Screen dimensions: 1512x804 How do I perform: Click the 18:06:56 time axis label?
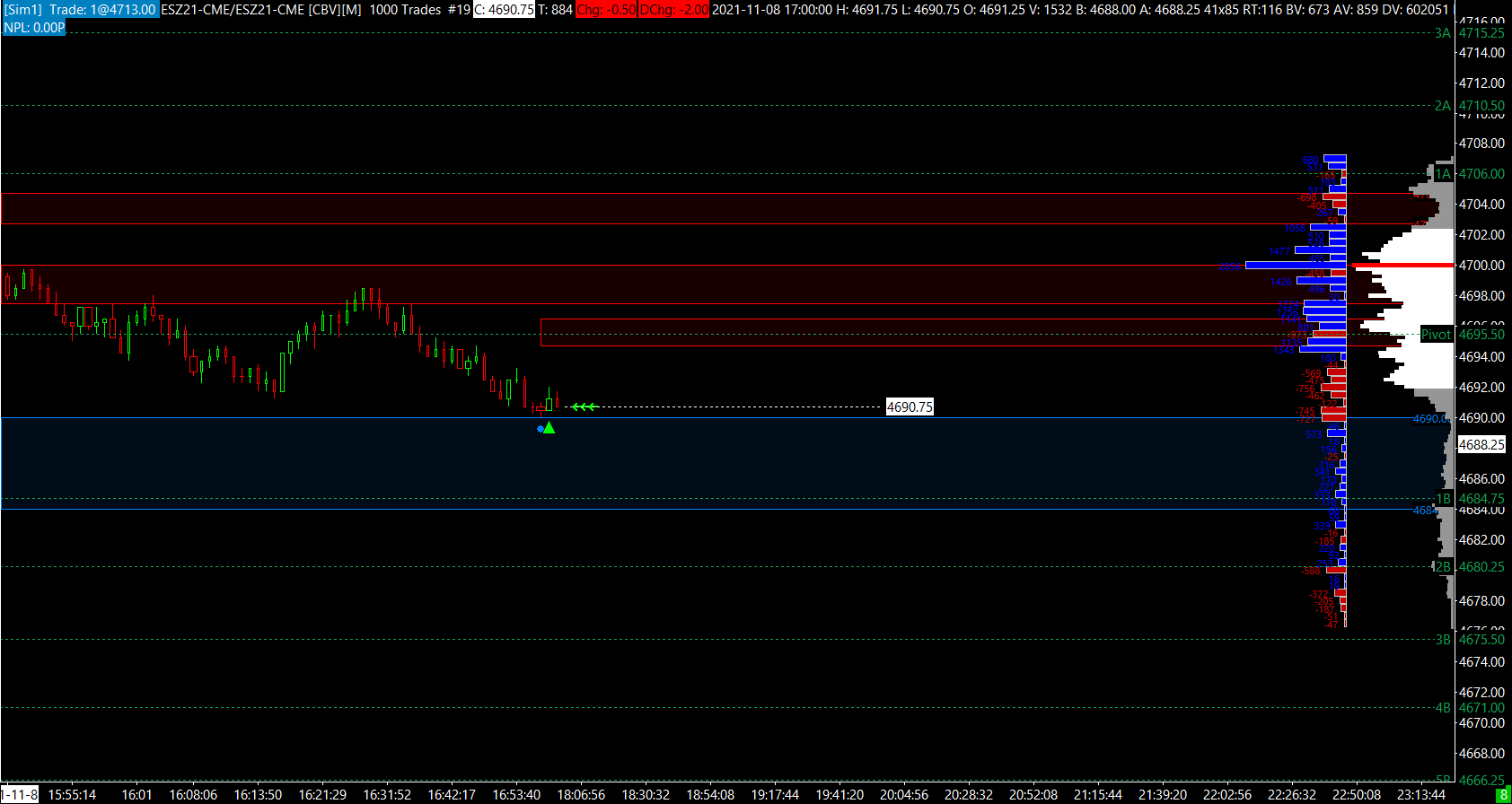coord(581,794)
